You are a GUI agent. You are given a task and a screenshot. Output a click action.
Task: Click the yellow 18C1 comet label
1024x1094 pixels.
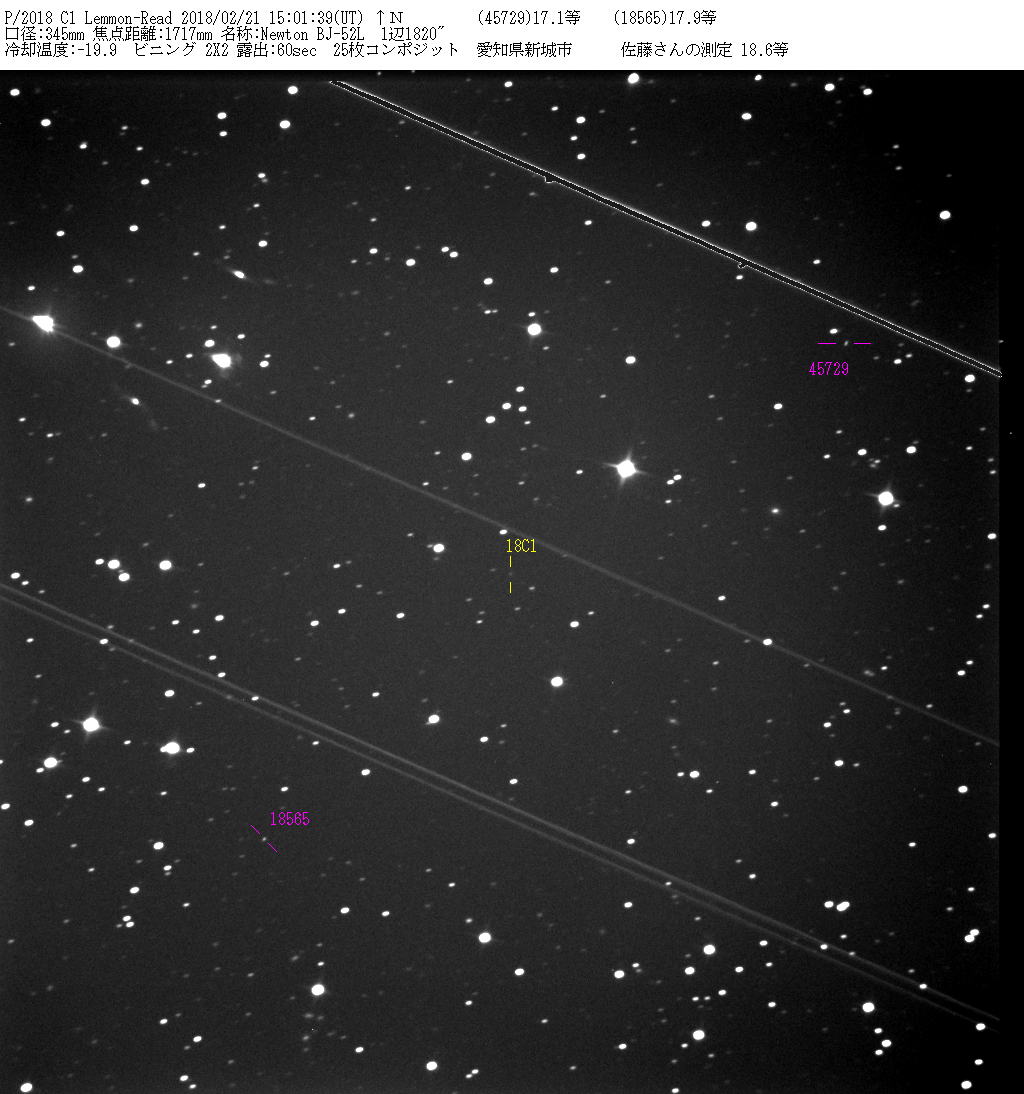point(521,546)
